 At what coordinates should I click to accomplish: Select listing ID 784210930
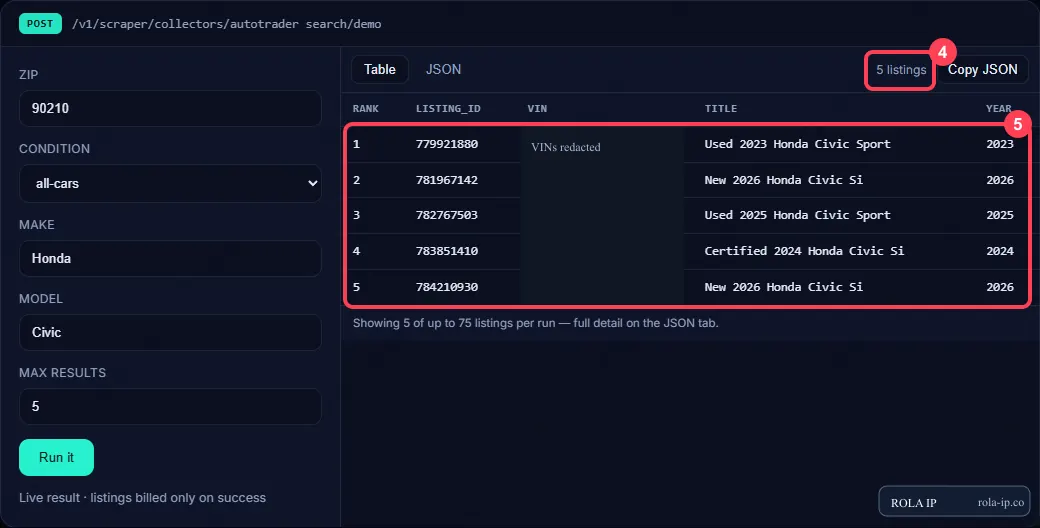pos(447,287)
